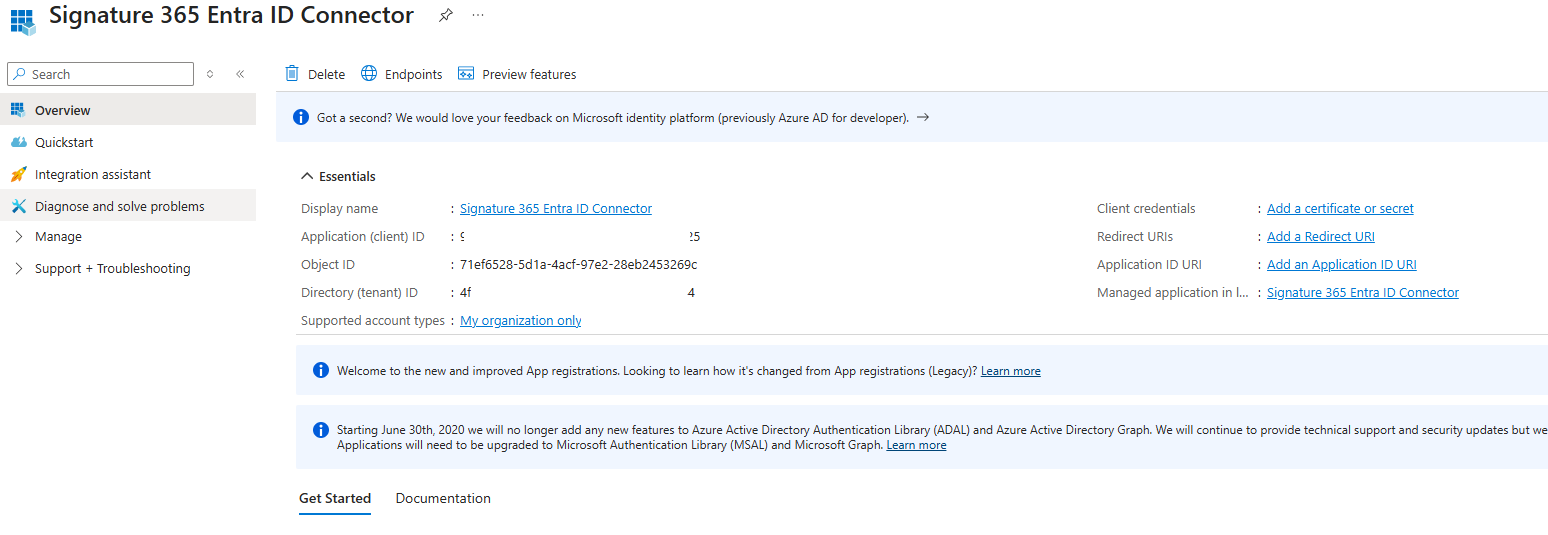Click the feedback banner message text
1548x535 pixels.
[x=613, y=118]
